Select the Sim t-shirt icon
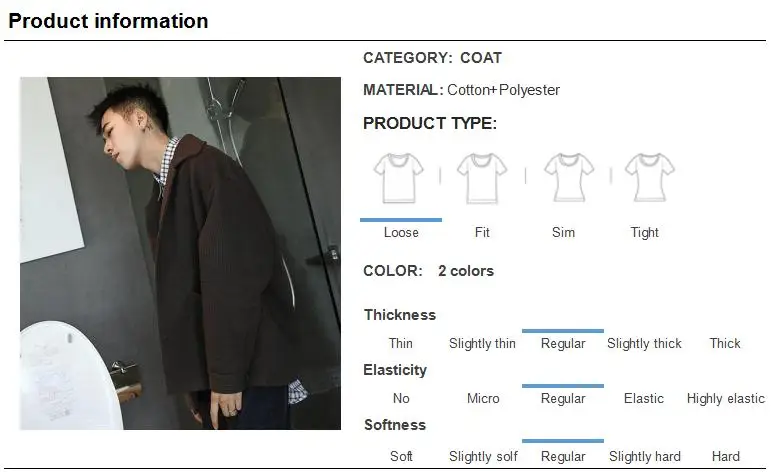Screen dimensions: 775x472 [569, 178]
